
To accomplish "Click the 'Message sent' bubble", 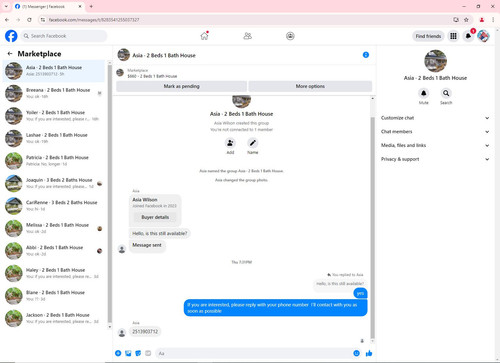I will [147, 245].
